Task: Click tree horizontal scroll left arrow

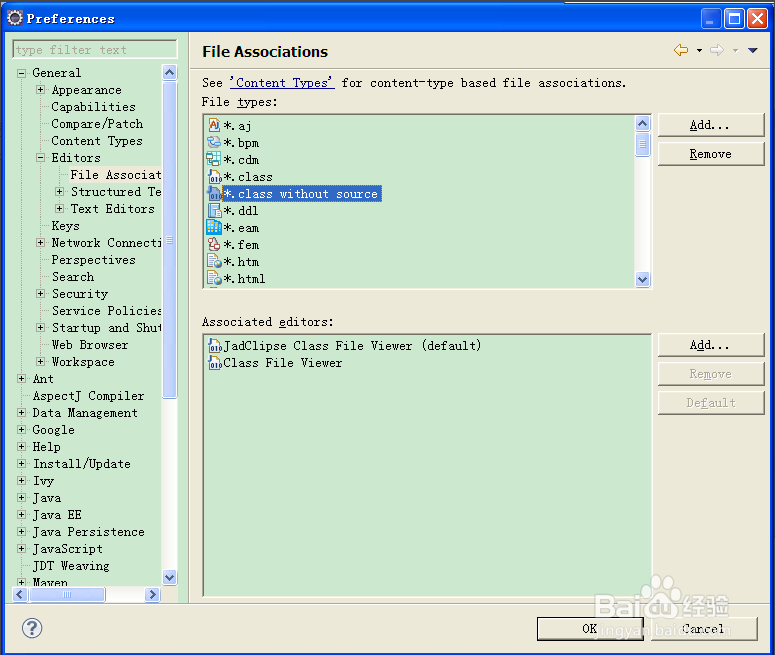Action: [20, 594]
